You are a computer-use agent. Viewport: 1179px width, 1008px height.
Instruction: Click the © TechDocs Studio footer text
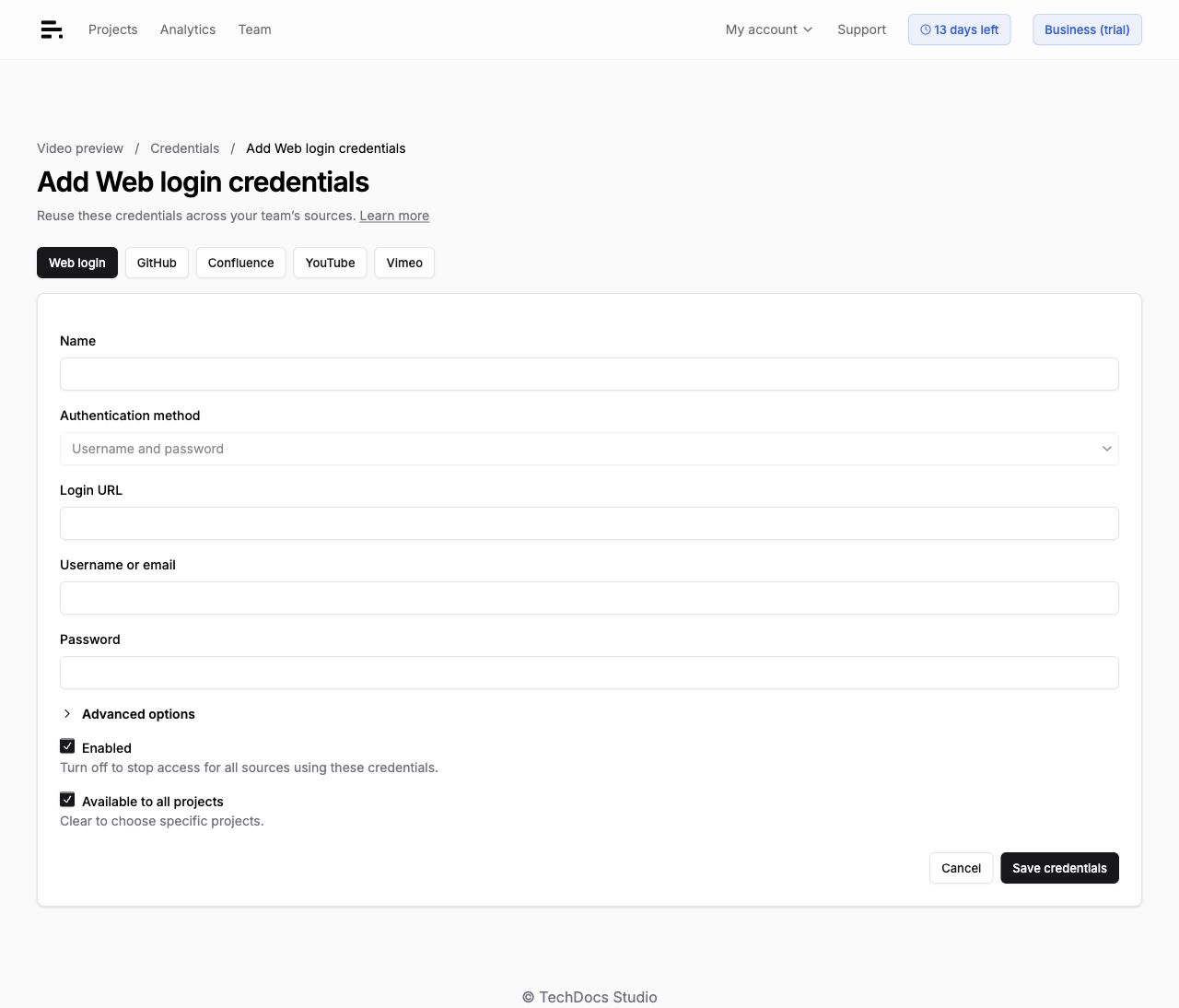[x=589, y=997]
